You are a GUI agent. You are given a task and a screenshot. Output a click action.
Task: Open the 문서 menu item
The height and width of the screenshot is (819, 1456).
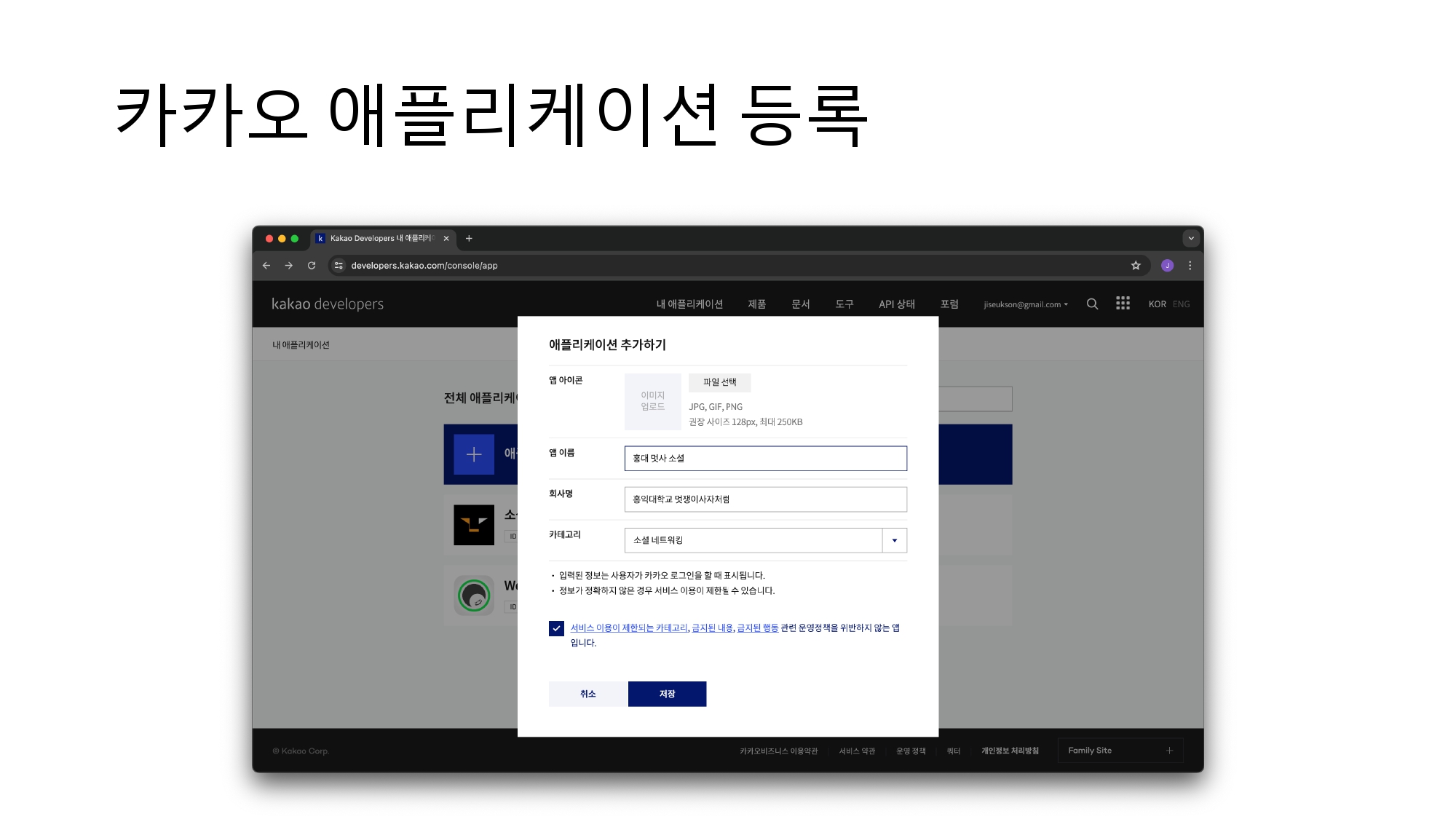801,304
